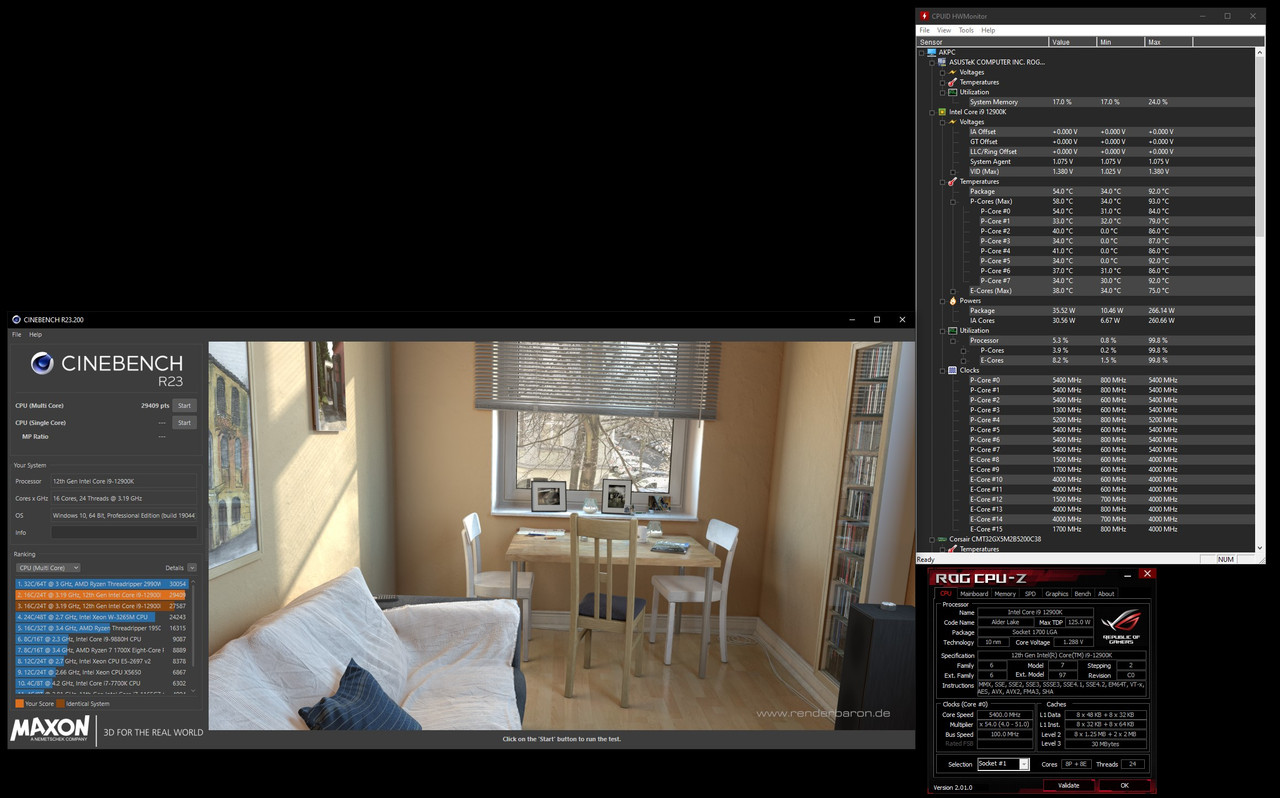The height and width of the screenshot is (798, 1280).
Task: Click the Max column header in HWMonitor
Action: tap(1168, 42)
